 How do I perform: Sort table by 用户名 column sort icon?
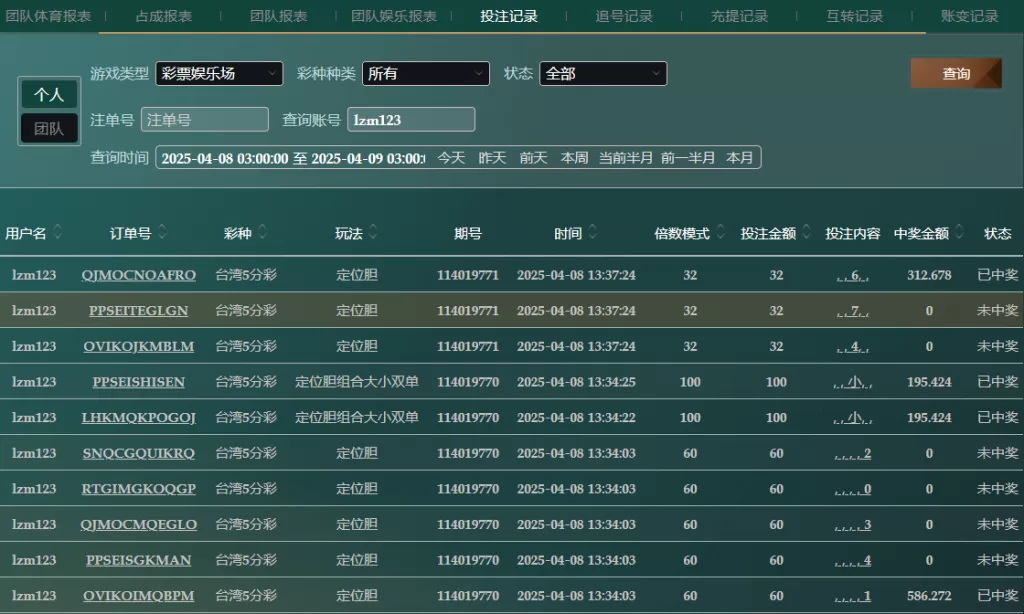57,233
